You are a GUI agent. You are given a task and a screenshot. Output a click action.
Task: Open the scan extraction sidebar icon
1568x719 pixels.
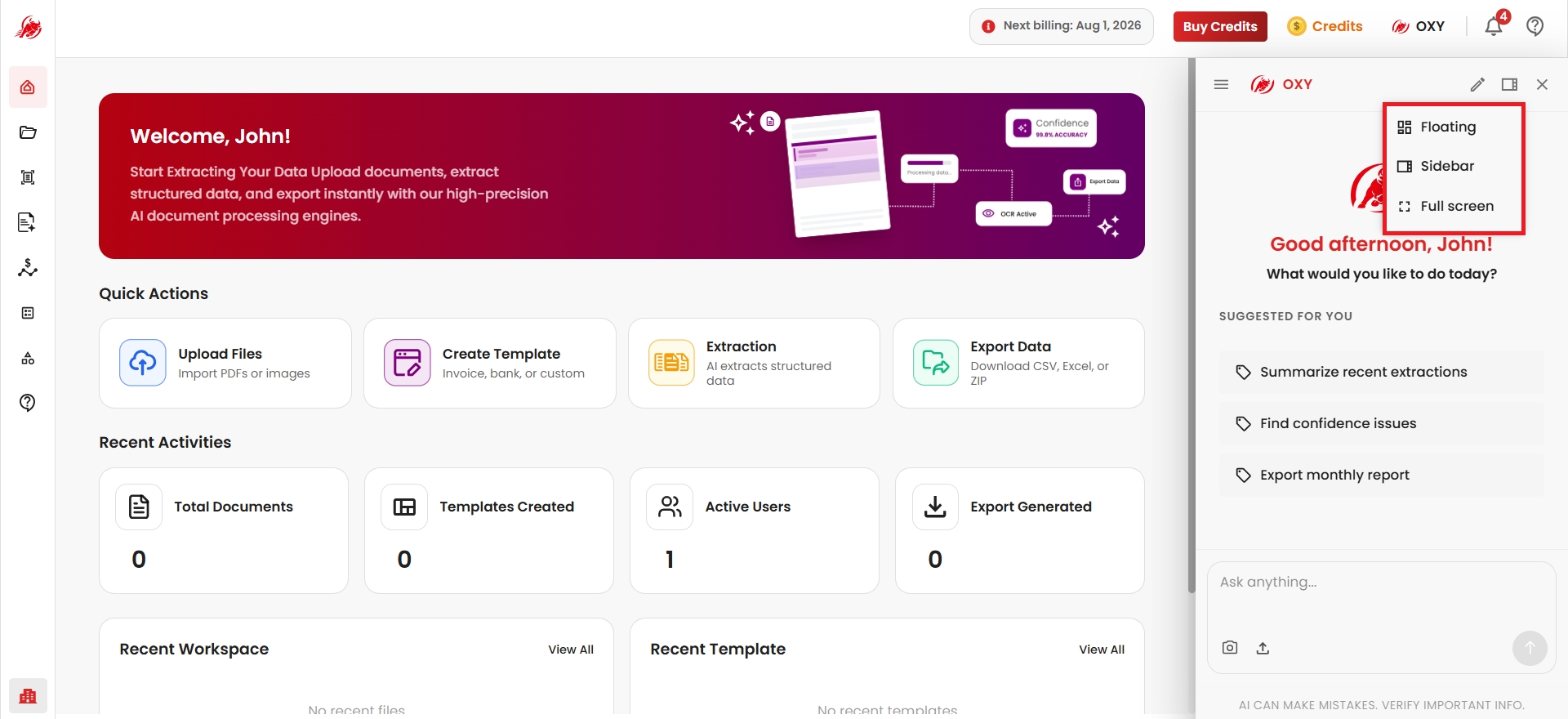pos(28,177)
